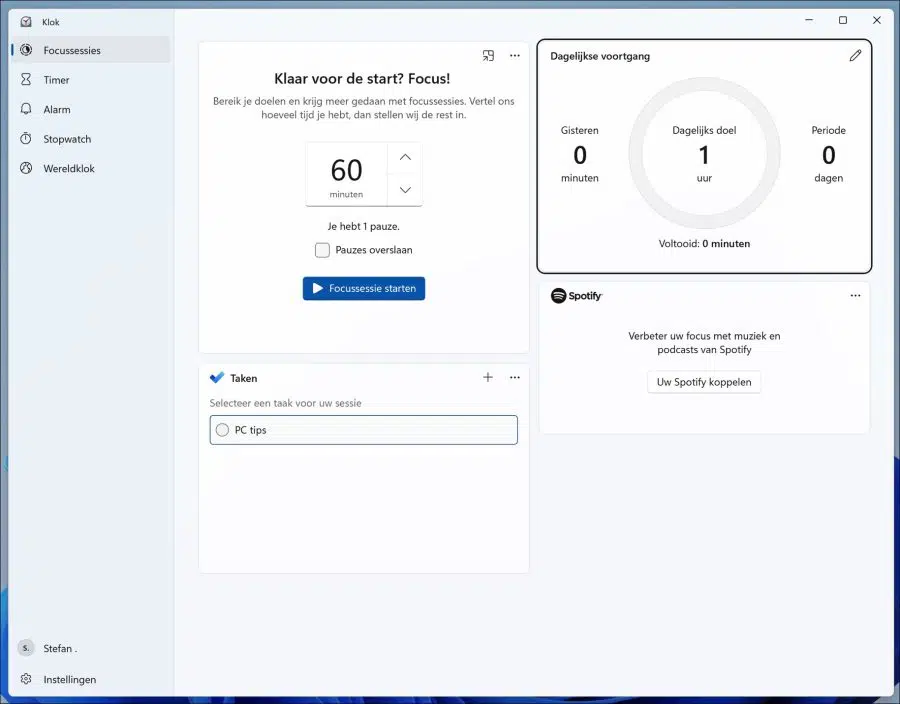The width and height of the screenshot is (900, 704).
Task: Click Selecteer een taak voor uw sessie
Action: [285, 403]
